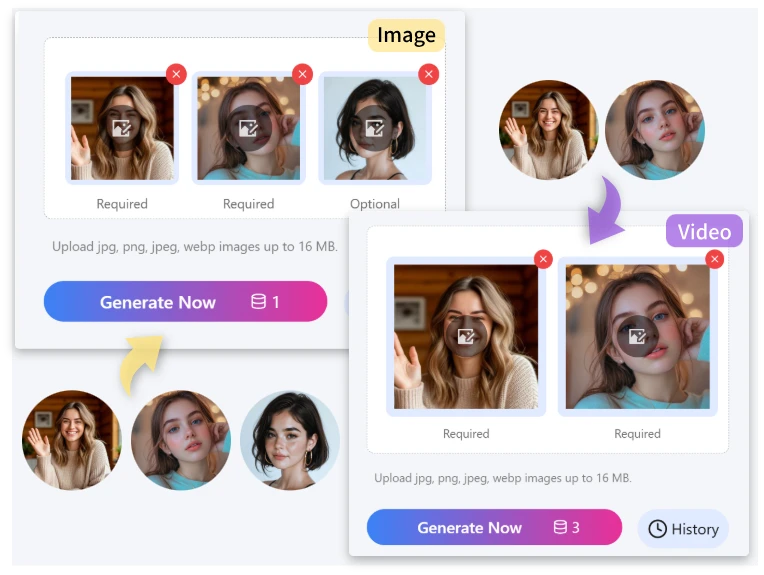The height and width of the screenshot is (575, 764).
Task: Edit first Required image icon in Video panel
Action: (466, 336)
